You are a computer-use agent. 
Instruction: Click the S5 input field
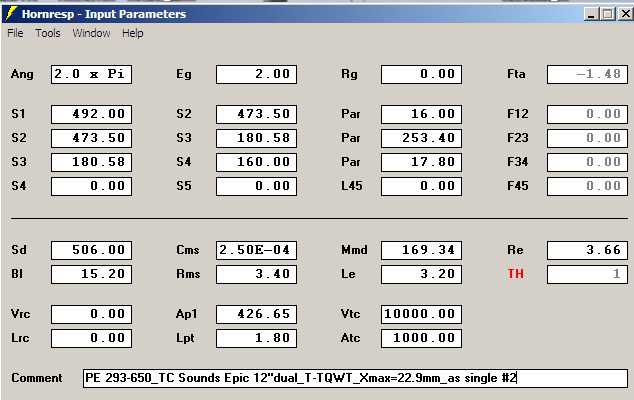pyautogui.click(x=256, y=186)
